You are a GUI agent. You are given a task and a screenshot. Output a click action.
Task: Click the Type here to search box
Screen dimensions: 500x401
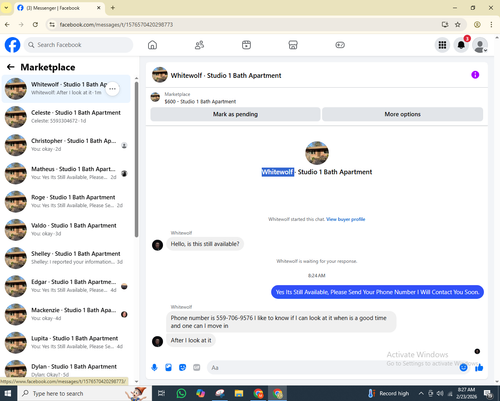(x=83, y=393)
